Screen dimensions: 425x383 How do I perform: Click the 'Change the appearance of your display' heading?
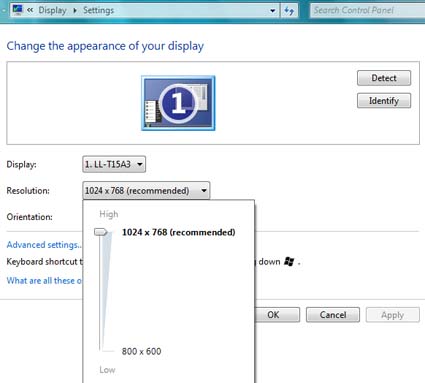pos(105,46)
